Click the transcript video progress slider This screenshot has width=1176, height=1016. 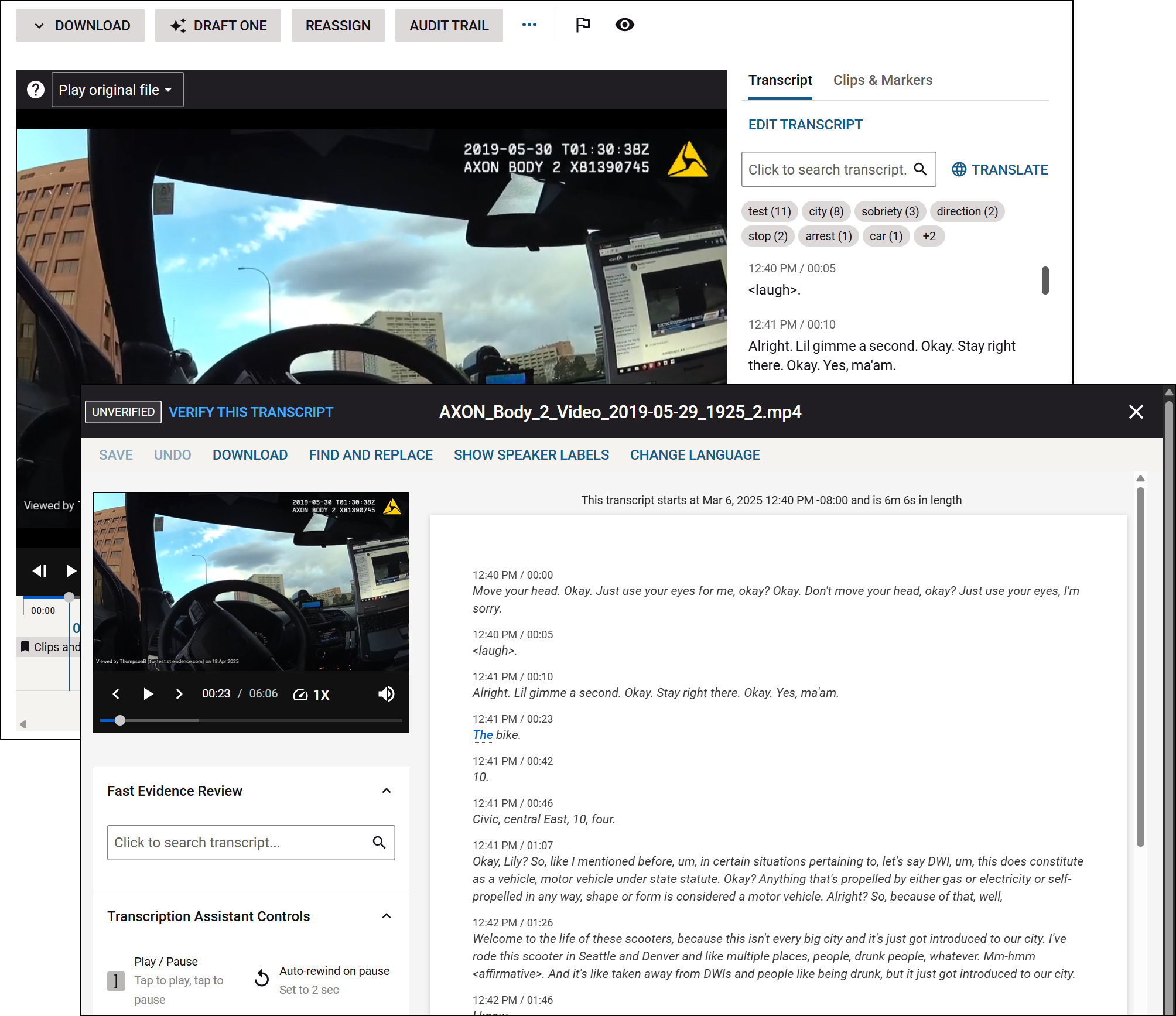[x=251, y=720]
